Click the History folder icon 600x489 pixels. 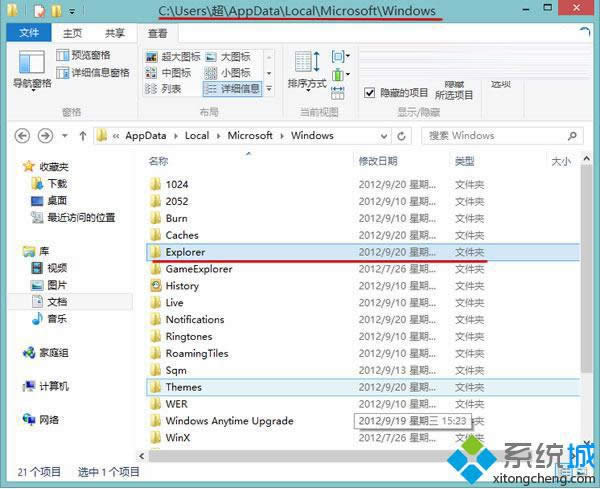(156, 286)
